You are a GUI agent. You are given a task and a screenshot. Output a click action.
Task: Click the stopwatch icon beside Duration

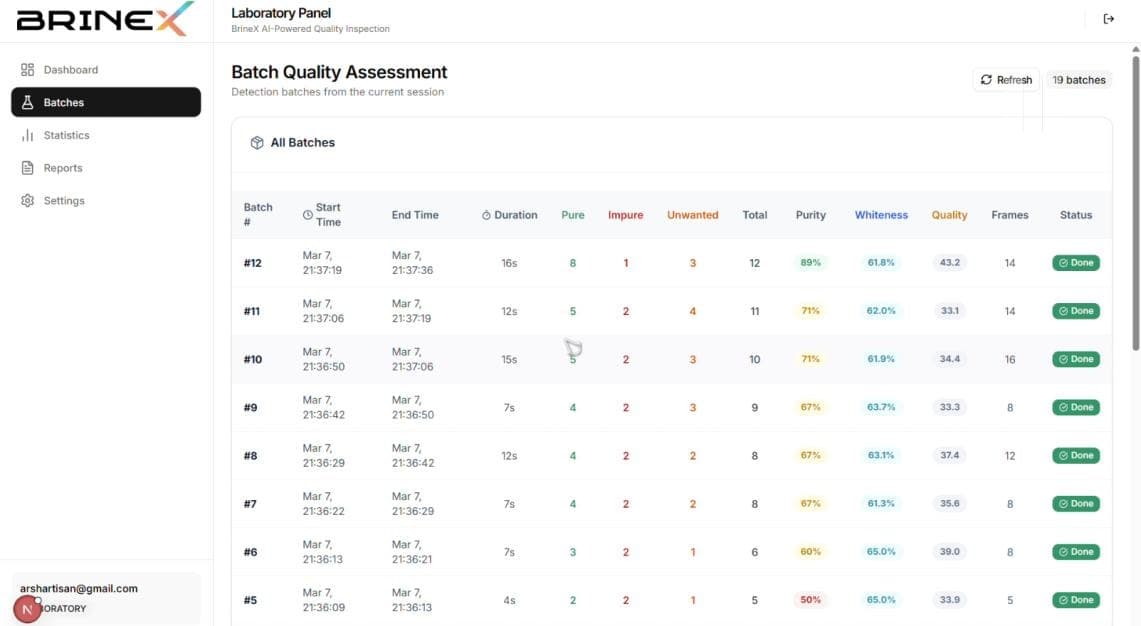coord(486,215)
